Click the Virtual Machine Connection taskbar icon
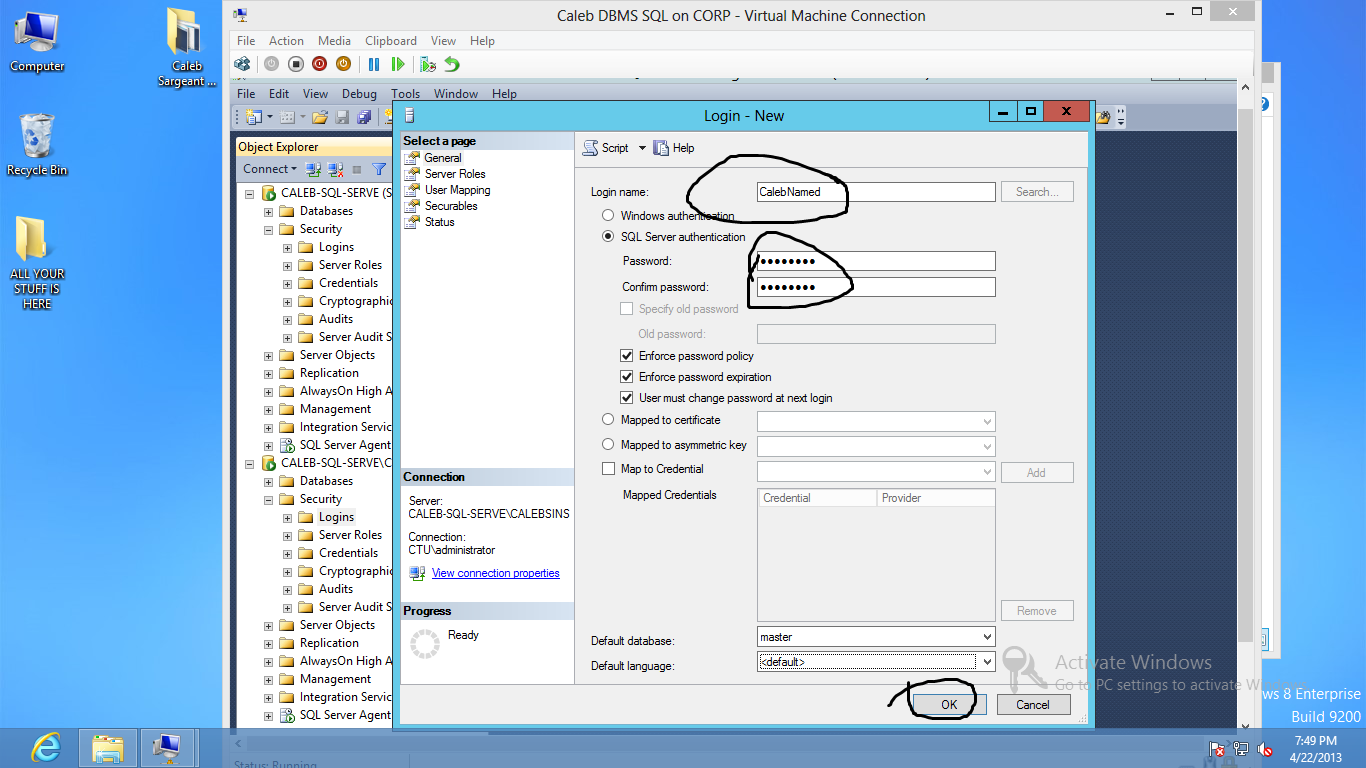1366x768 pixels. click(167, 747)
